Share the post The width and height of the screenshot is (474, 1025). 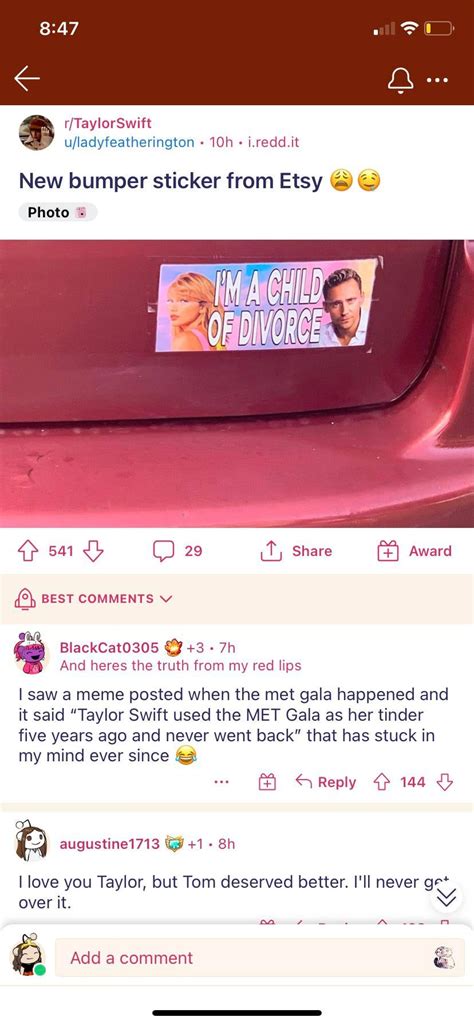[x=296, y=551]
